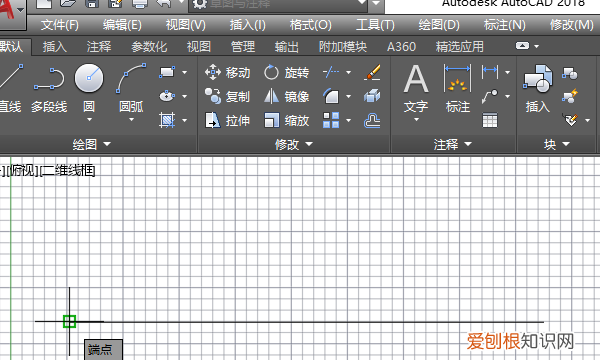This screenshot has height=360, width=600.
Task: Click the Dimension (标注) tool
Action: coord(458,89)
